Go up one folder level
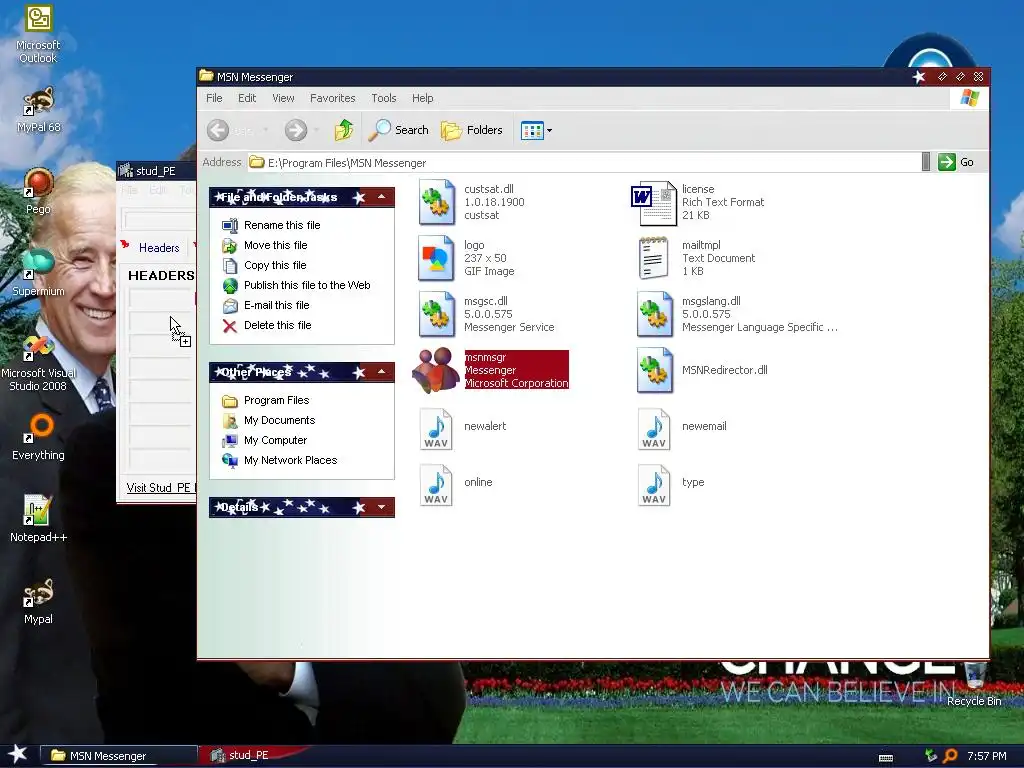The image size is (1024, 768). click(x=344, y=130)
